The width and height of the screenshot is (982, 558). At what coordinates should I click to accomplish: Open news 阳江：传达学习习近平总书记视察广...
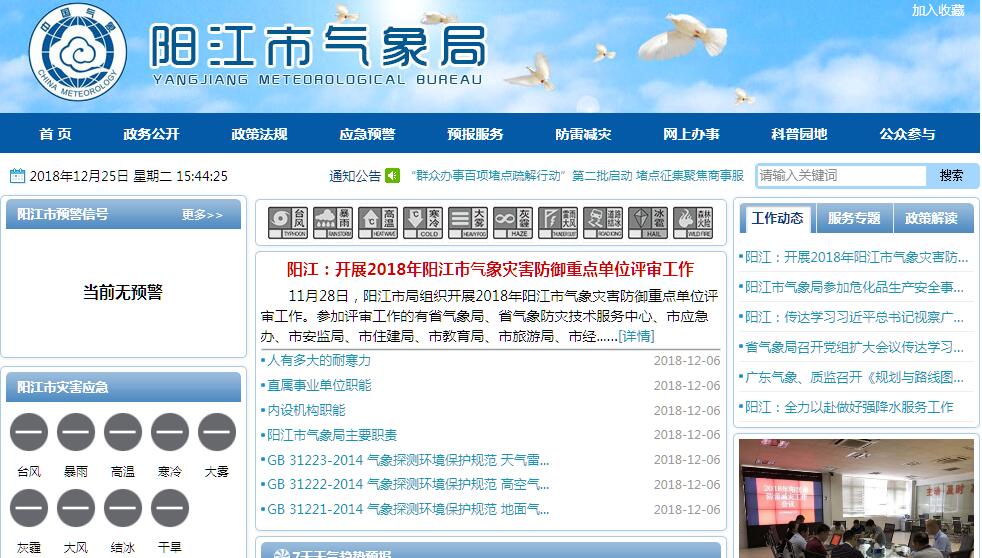click(x=854, y=317)
